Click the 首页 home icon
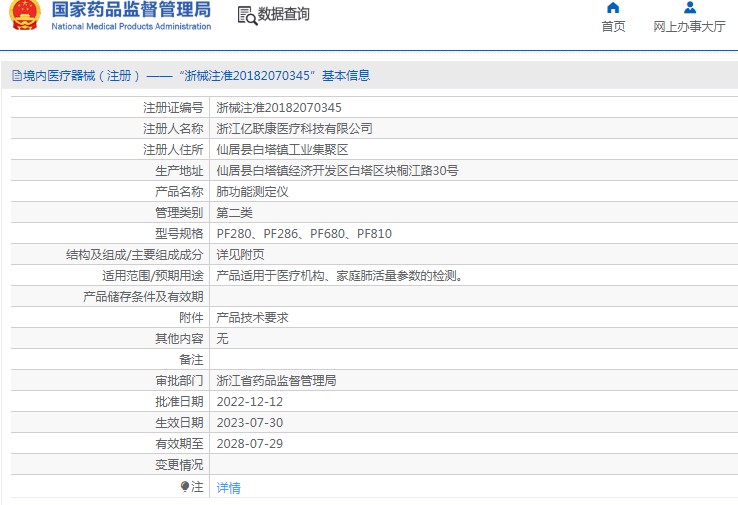Screen dimensions: 738x505 coord(613,8)
